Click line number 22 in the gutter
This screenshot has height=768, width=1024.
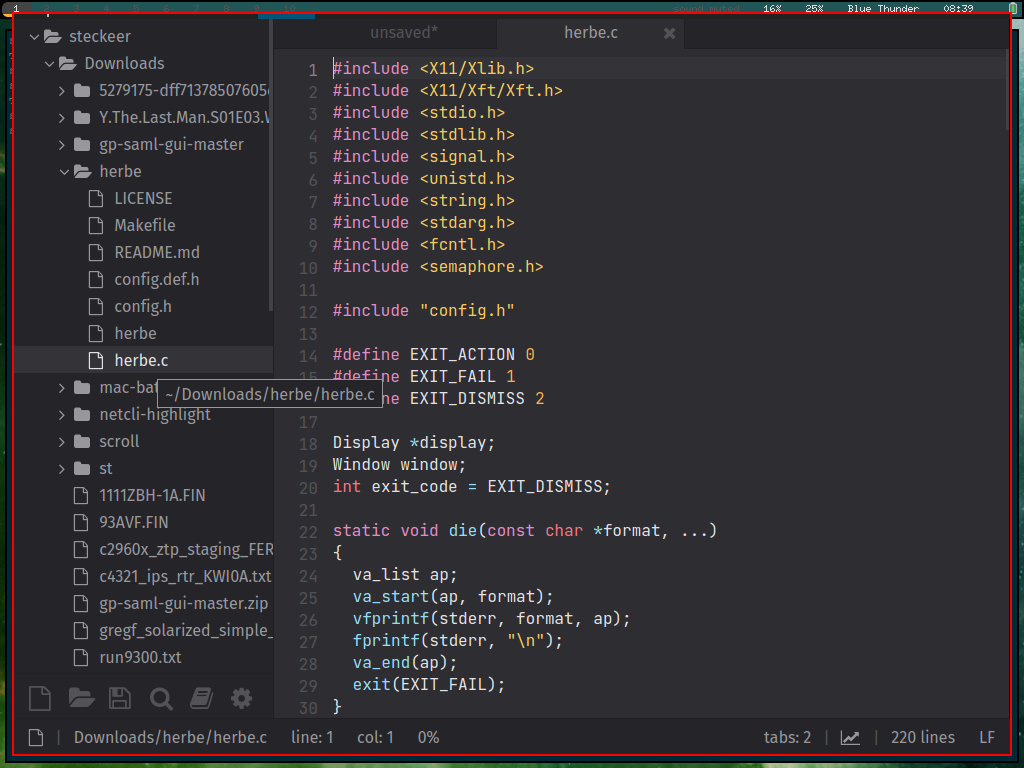pyautogui.click(x=308, y=532)
